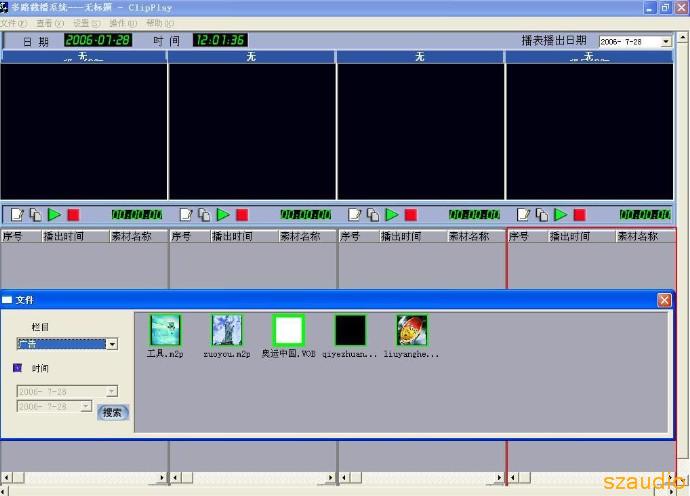Image resolution: width=690 pixels, height=496 pixels.
Task: Toggle the 时间 checkbox in the 文件 dialog
Action: click(17, 367)
